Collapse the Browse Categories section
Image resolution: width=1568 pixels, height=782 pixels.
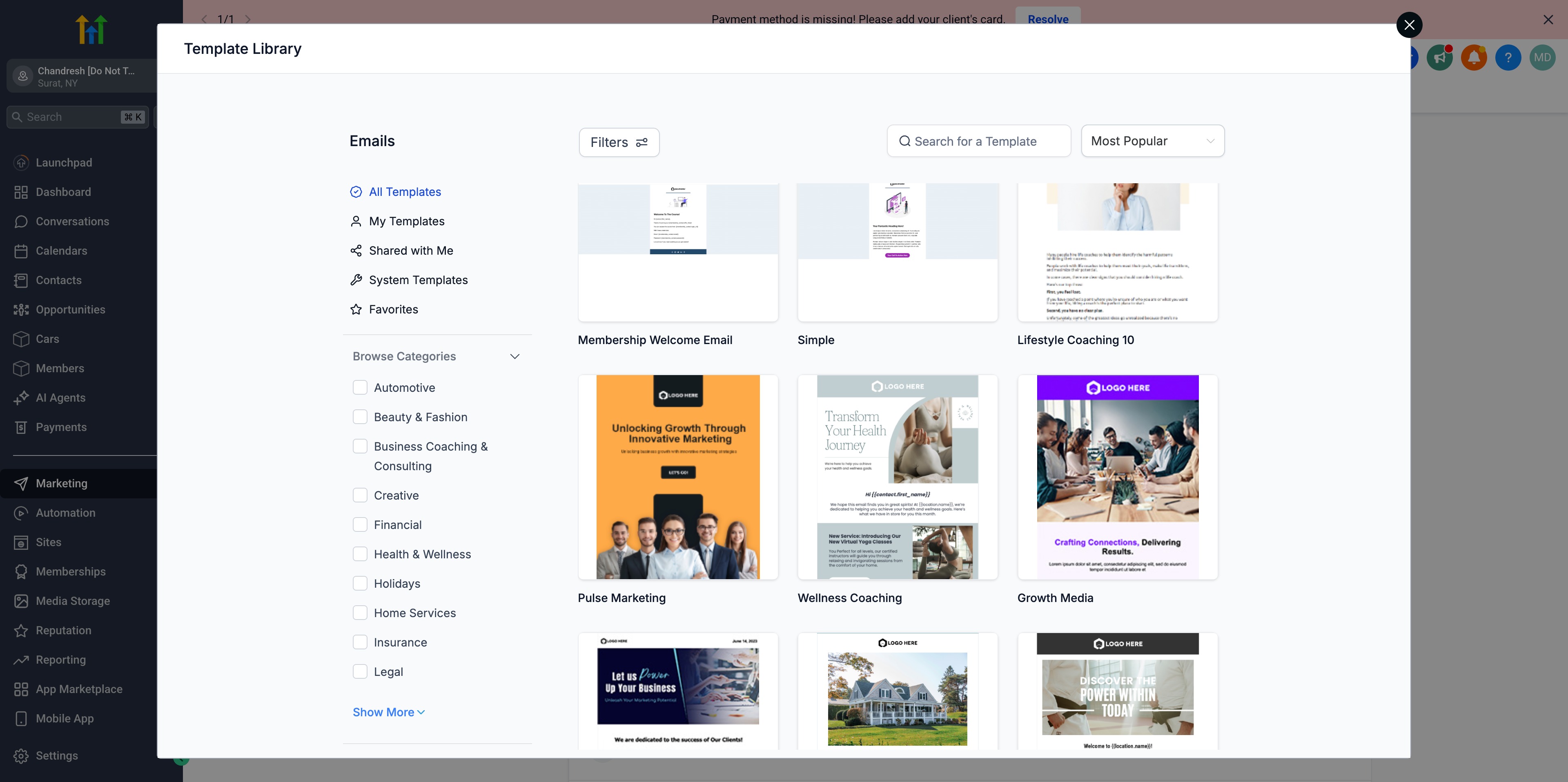(514, 357)
